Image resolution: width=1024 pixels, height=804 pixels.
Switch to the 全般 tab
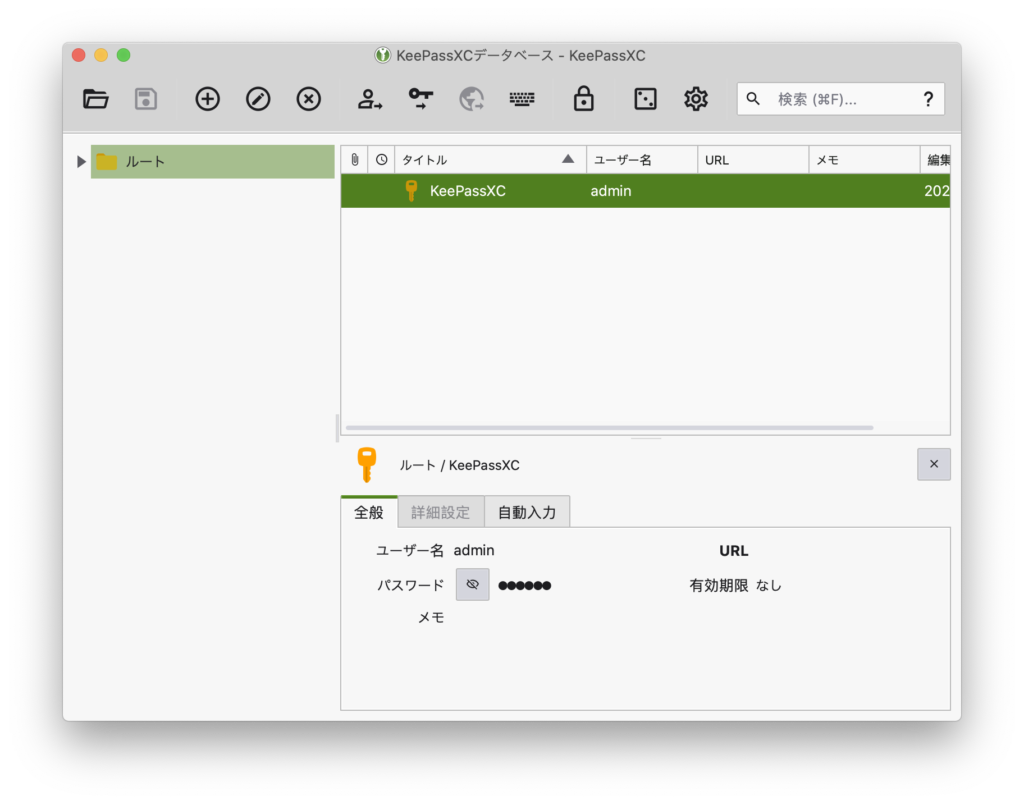click(x=369, y=512)
